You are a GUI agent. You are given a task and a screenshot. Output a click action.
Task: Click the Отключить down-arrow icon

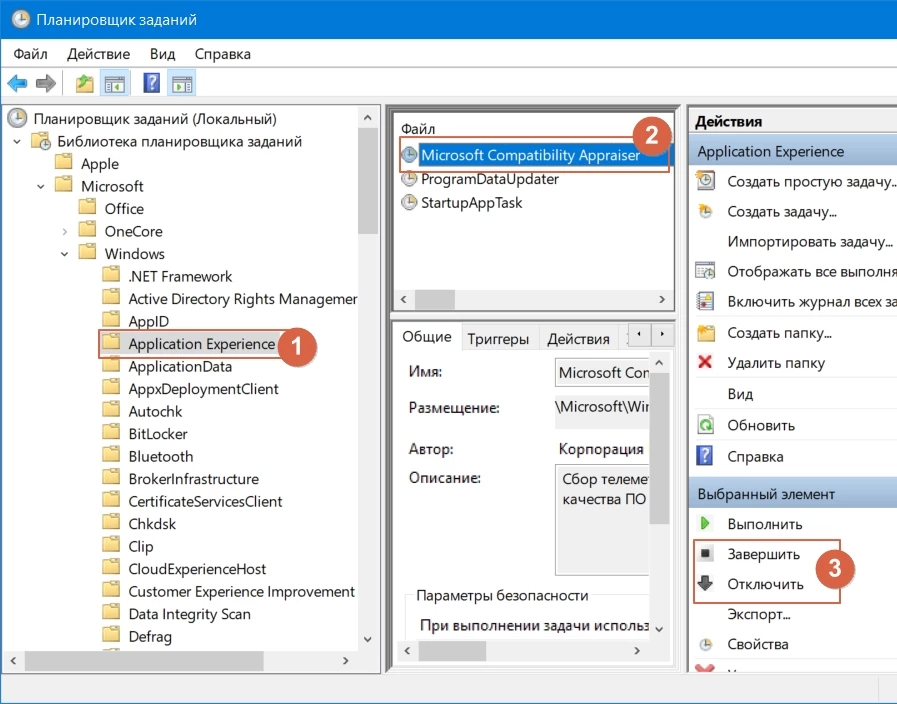click(706, 584)
